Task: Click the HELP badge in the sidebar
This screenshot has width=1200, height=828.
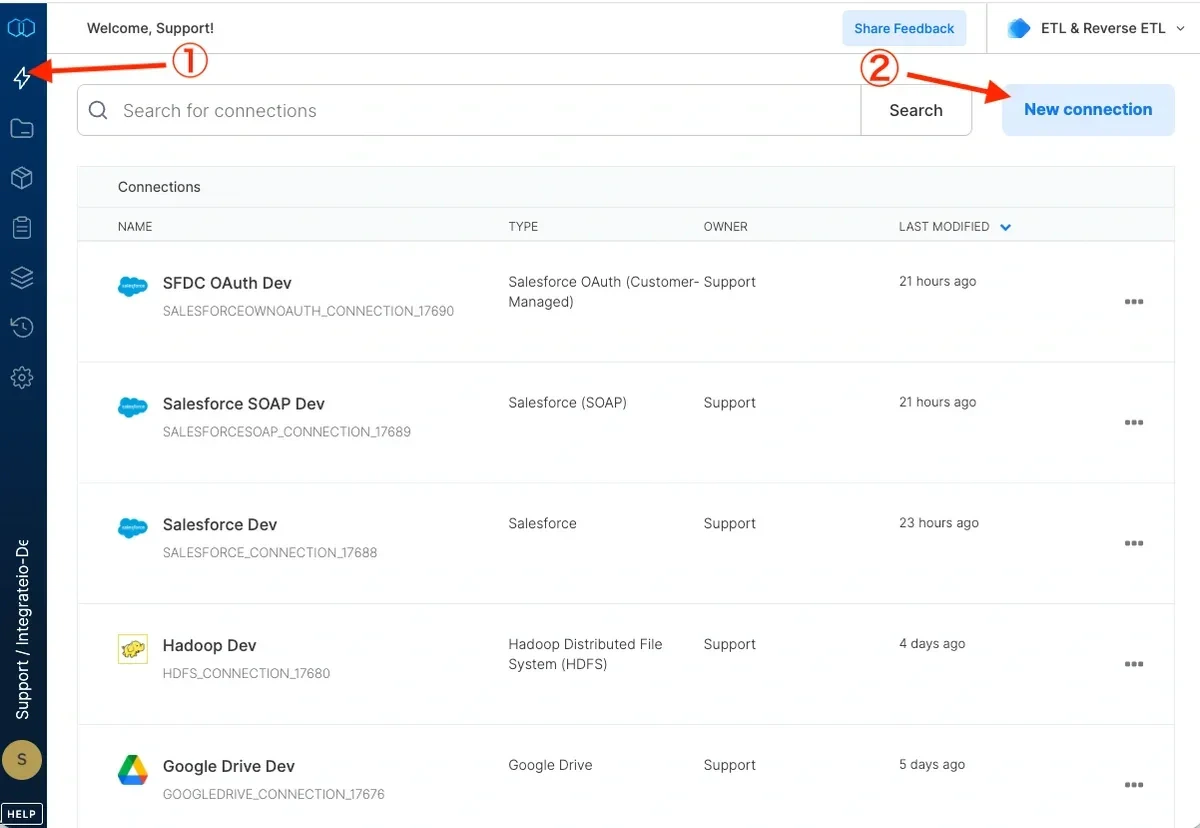Action: coord(22,813)
